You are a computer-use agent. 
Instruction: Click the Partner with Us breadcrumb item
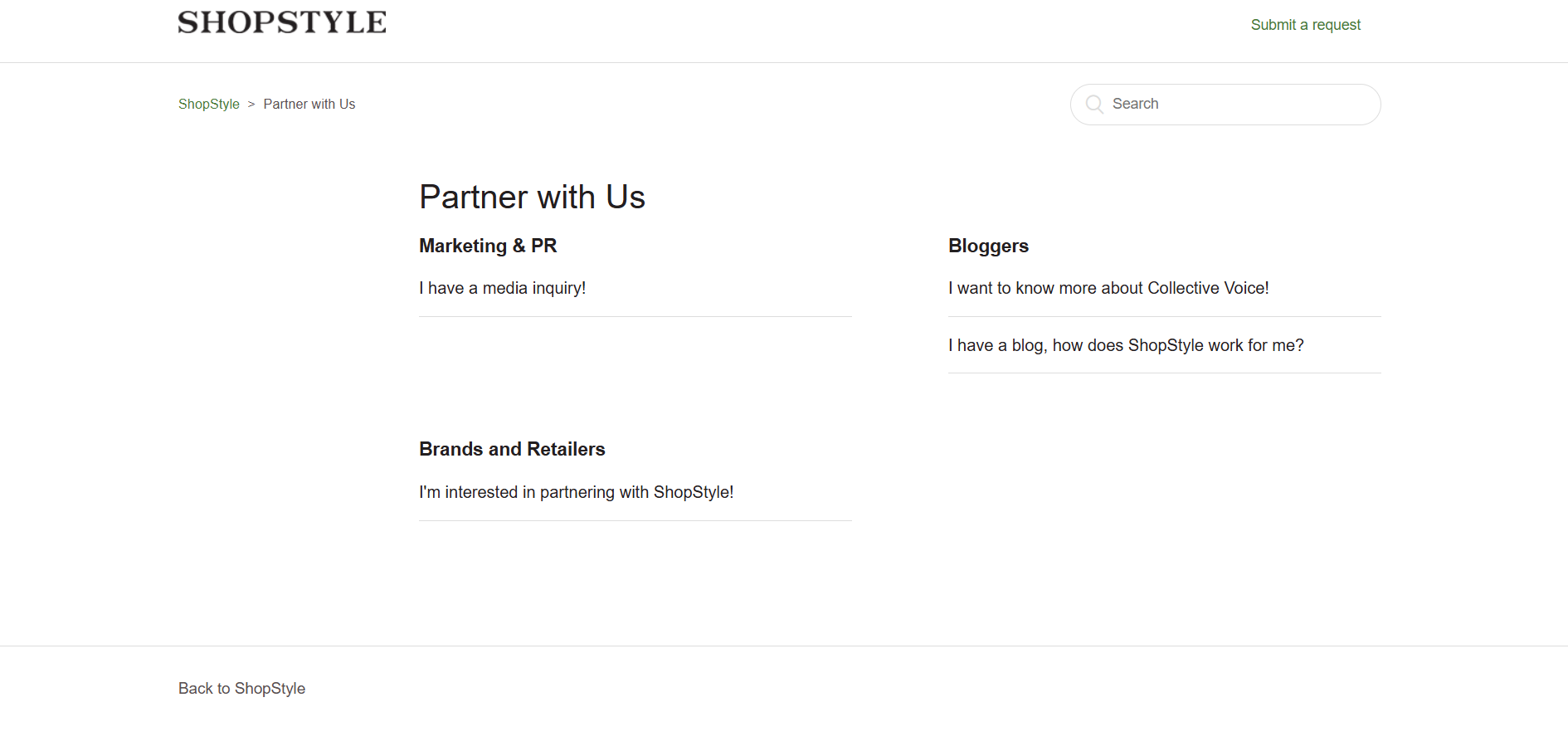309,104
